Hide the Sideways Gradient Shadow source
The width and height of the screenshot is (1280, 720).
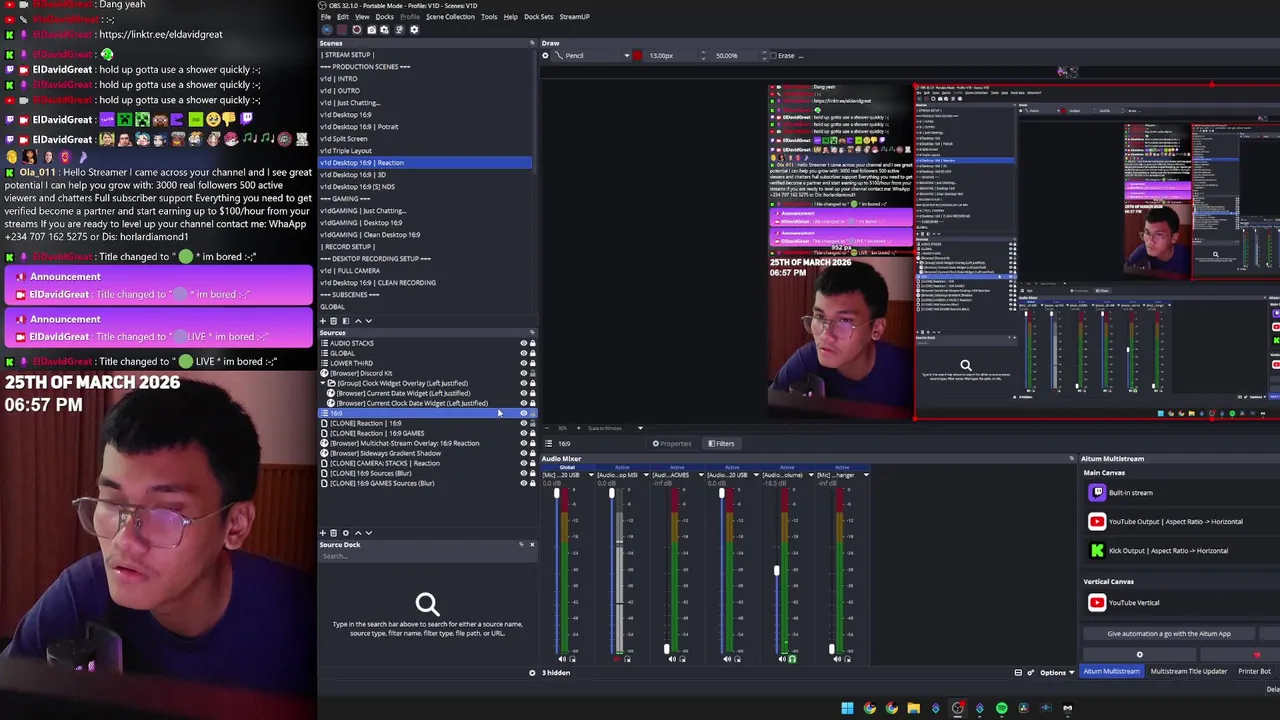523,453
